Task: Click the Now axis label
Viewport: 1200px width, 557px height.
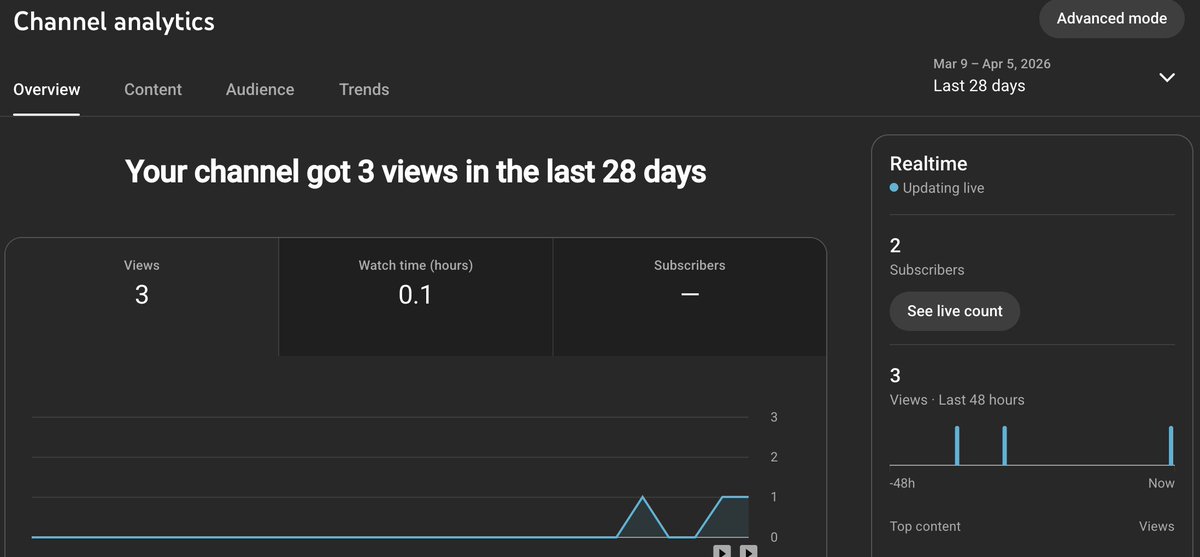Action: (x=1161, y=483)
